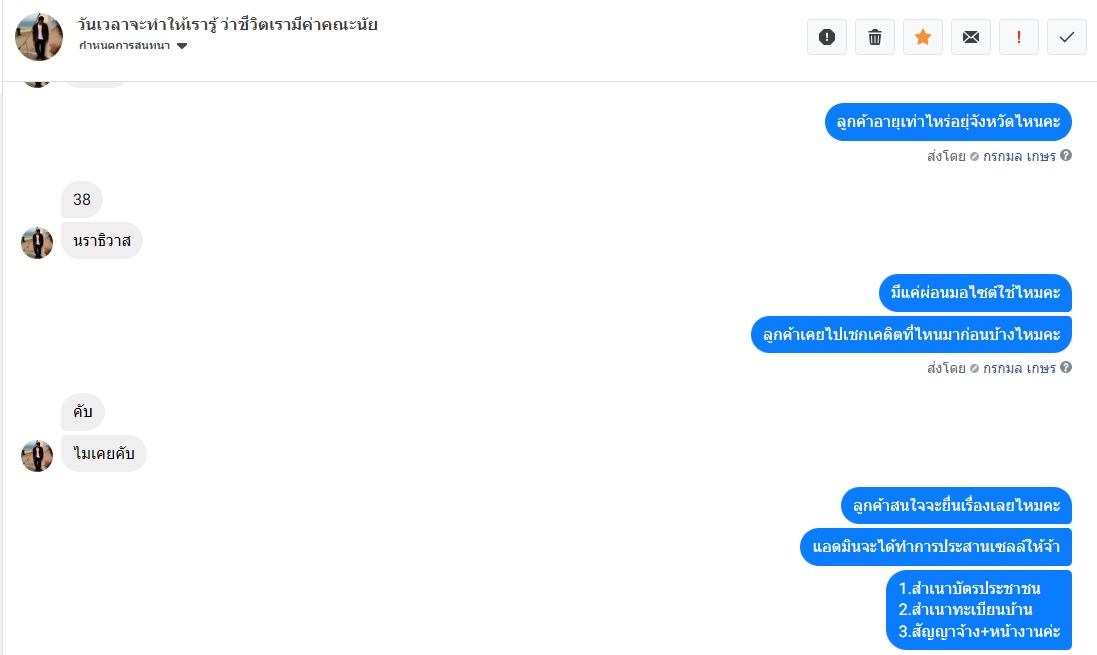Image resolution: width=1097 pixels, height=655 pixels.
Task: Click the sender avatar beside 'ไมเคยคับ' message
Action: [37, 456]
